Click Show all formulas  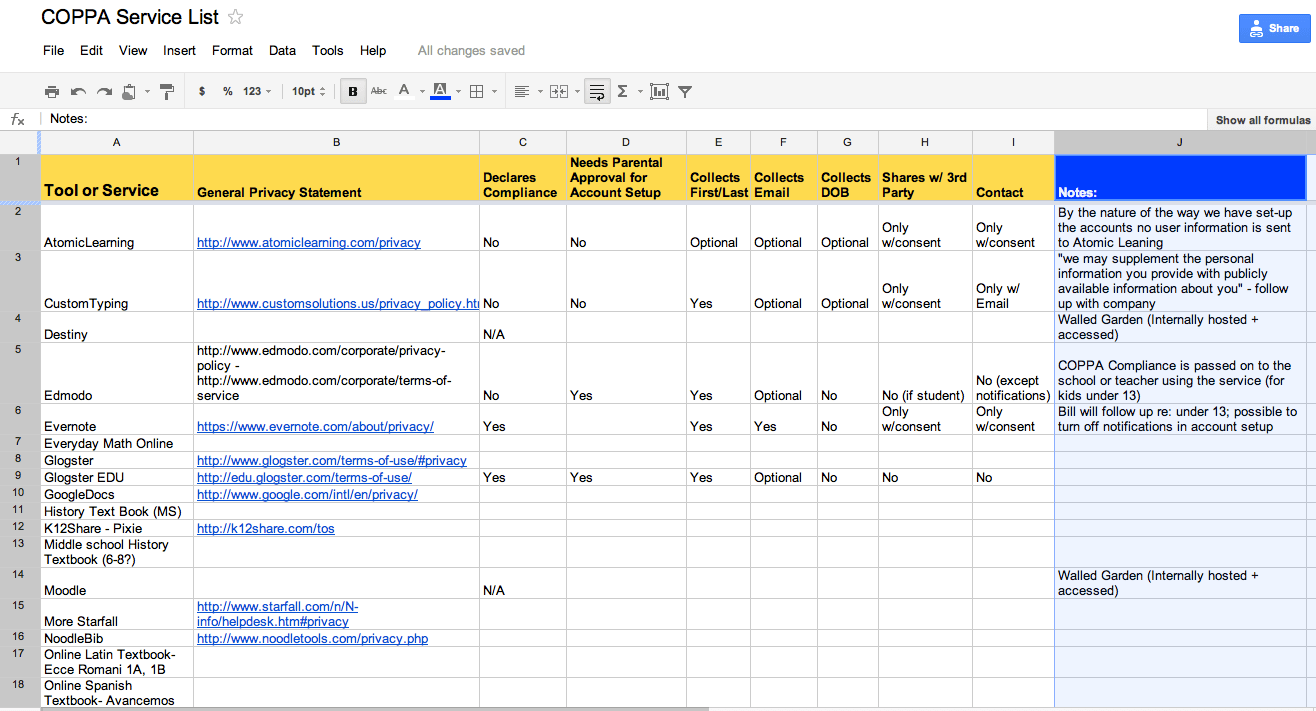pos(1263,120)
